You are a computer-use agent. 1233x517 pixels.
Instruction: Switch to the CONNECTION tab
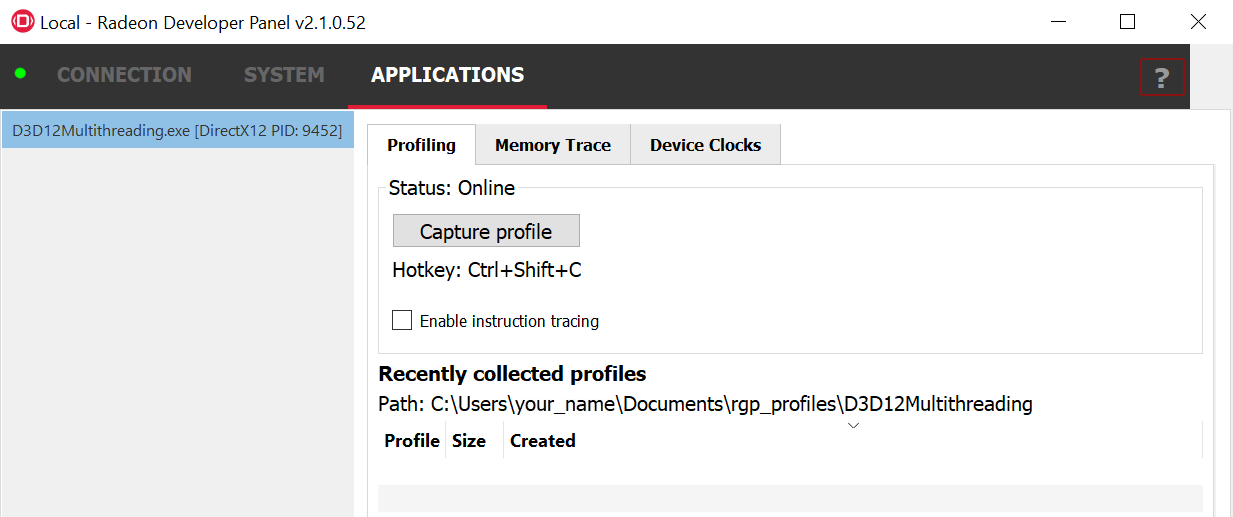(x=124, y=75)
